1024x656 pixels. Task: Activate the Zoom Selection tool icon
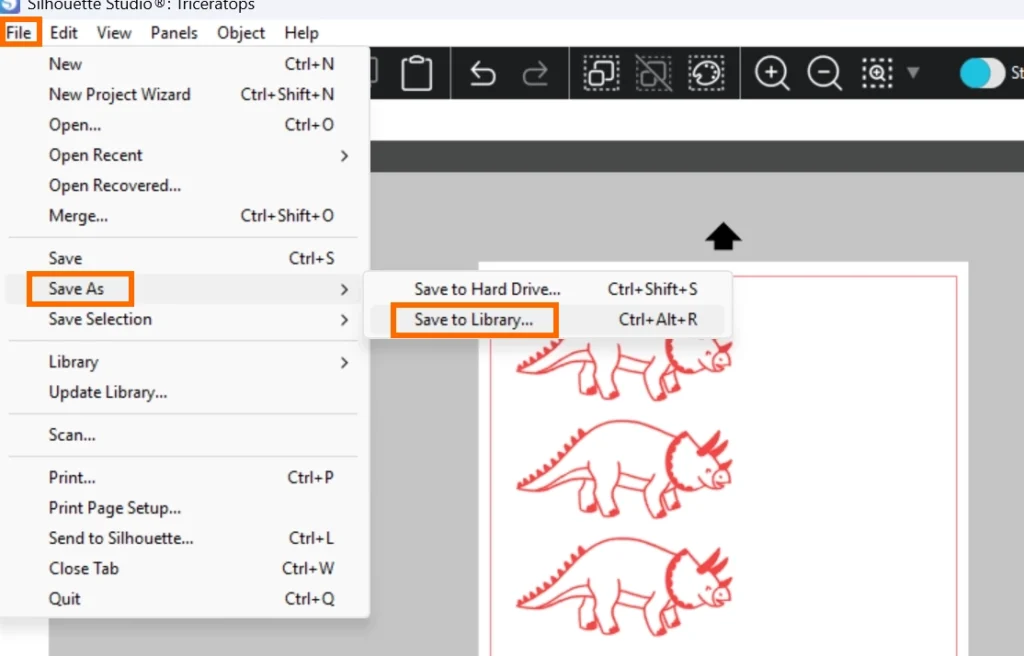pyautogui.click(x=877, y=73)
